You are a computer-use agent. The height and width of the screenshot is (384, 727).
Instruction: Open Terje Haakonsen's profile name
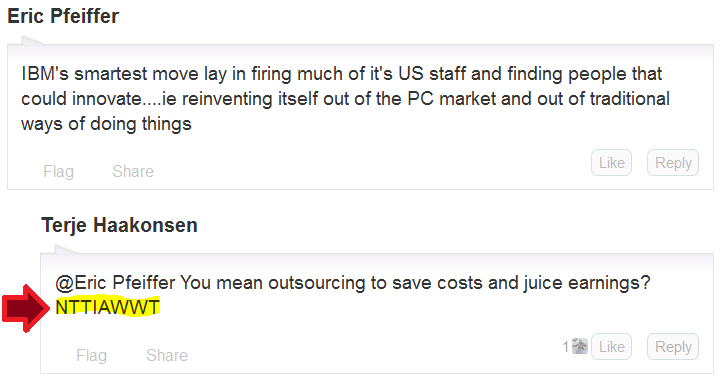pyautogui.click(x=119, y=225)
